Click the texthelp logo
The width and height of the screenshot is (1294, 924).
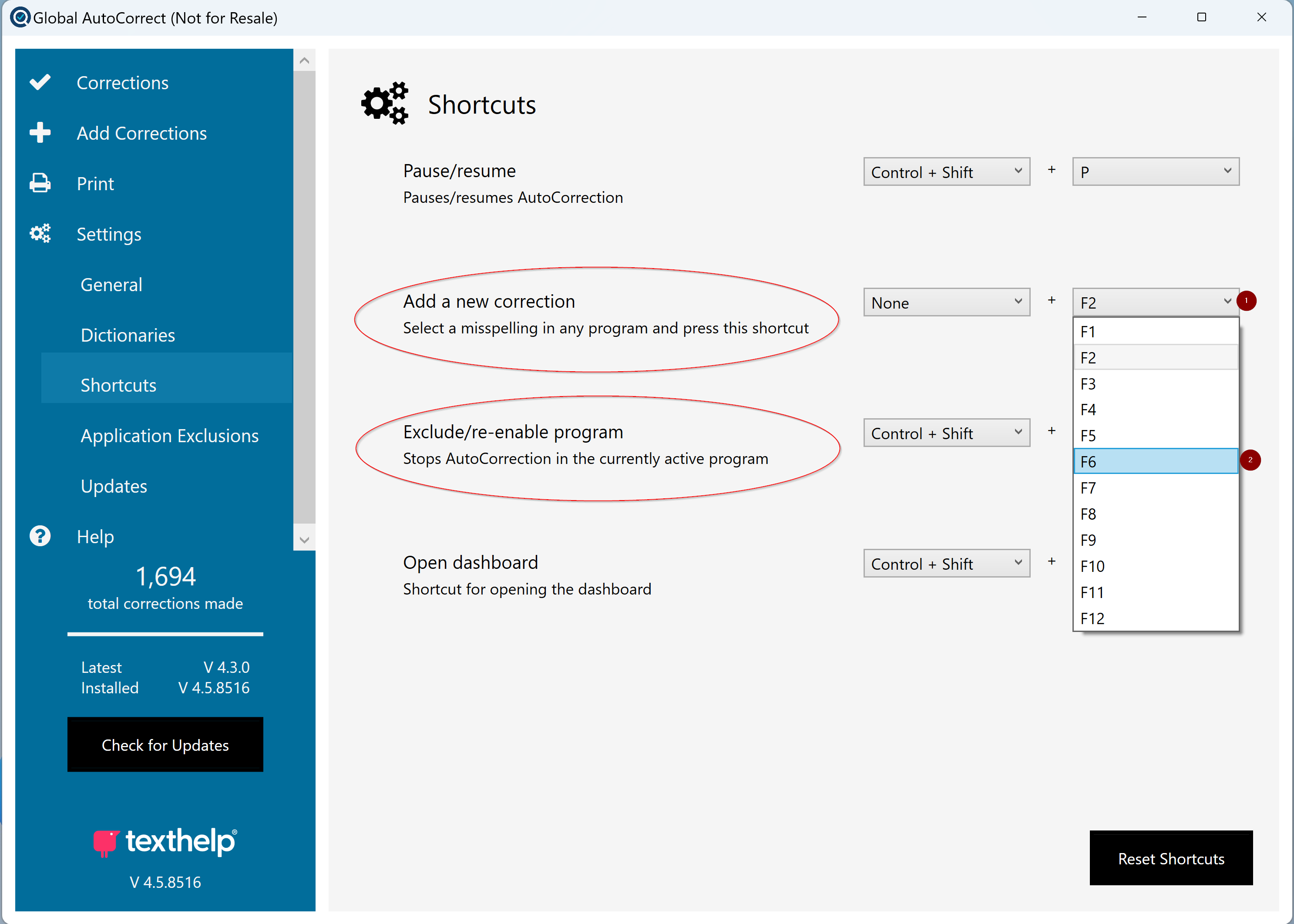pos(165,841)
